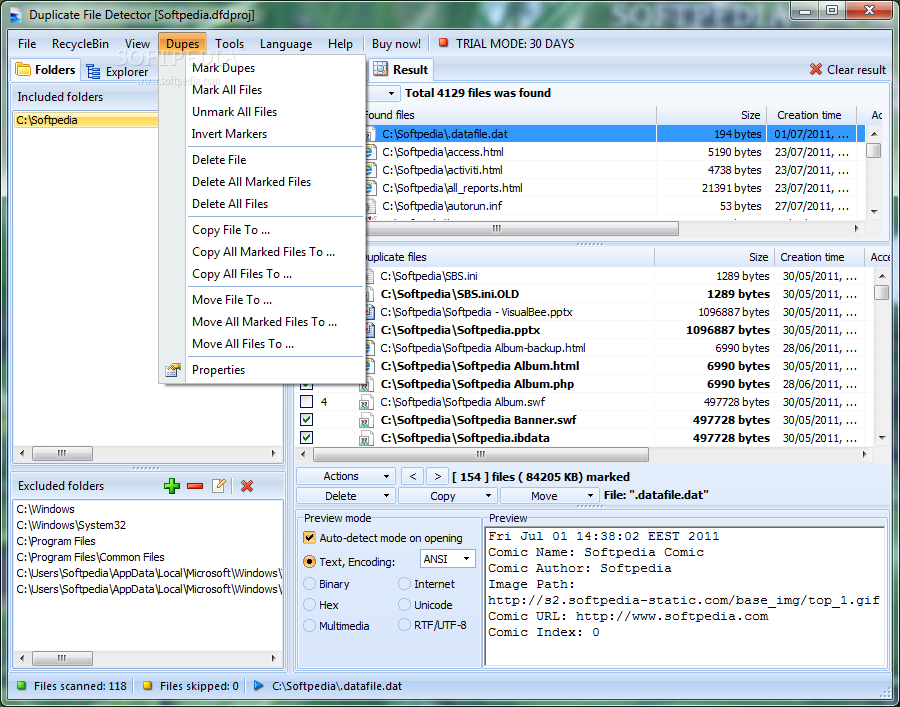Toggle Auto-detect mode on opening checkbox

pos(309,538)
